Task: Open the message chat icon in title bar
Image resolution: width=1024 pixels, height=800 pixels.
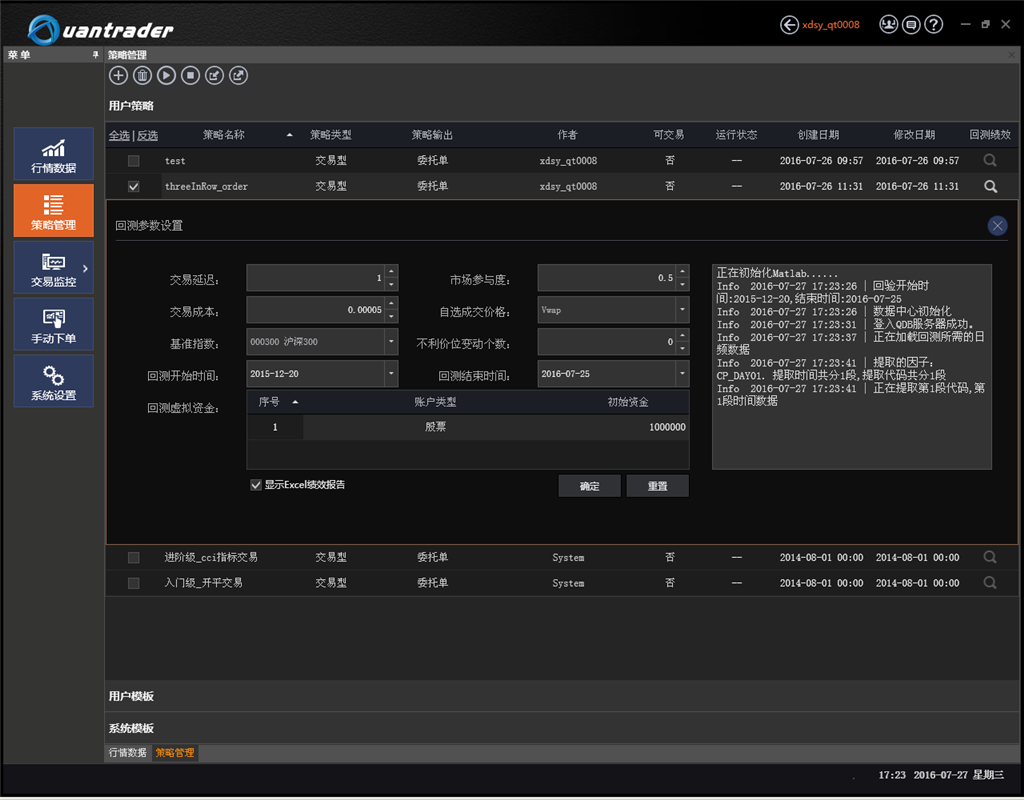Action: tap(910, 25)
